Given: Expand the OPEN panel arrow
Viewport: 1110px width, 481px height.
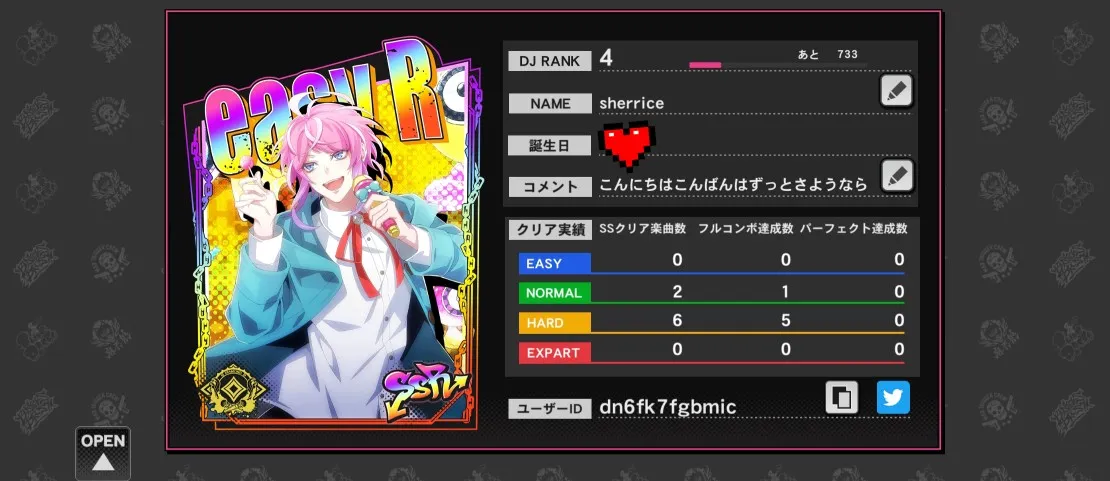Looking at the screenshot, I should (103, 453).
